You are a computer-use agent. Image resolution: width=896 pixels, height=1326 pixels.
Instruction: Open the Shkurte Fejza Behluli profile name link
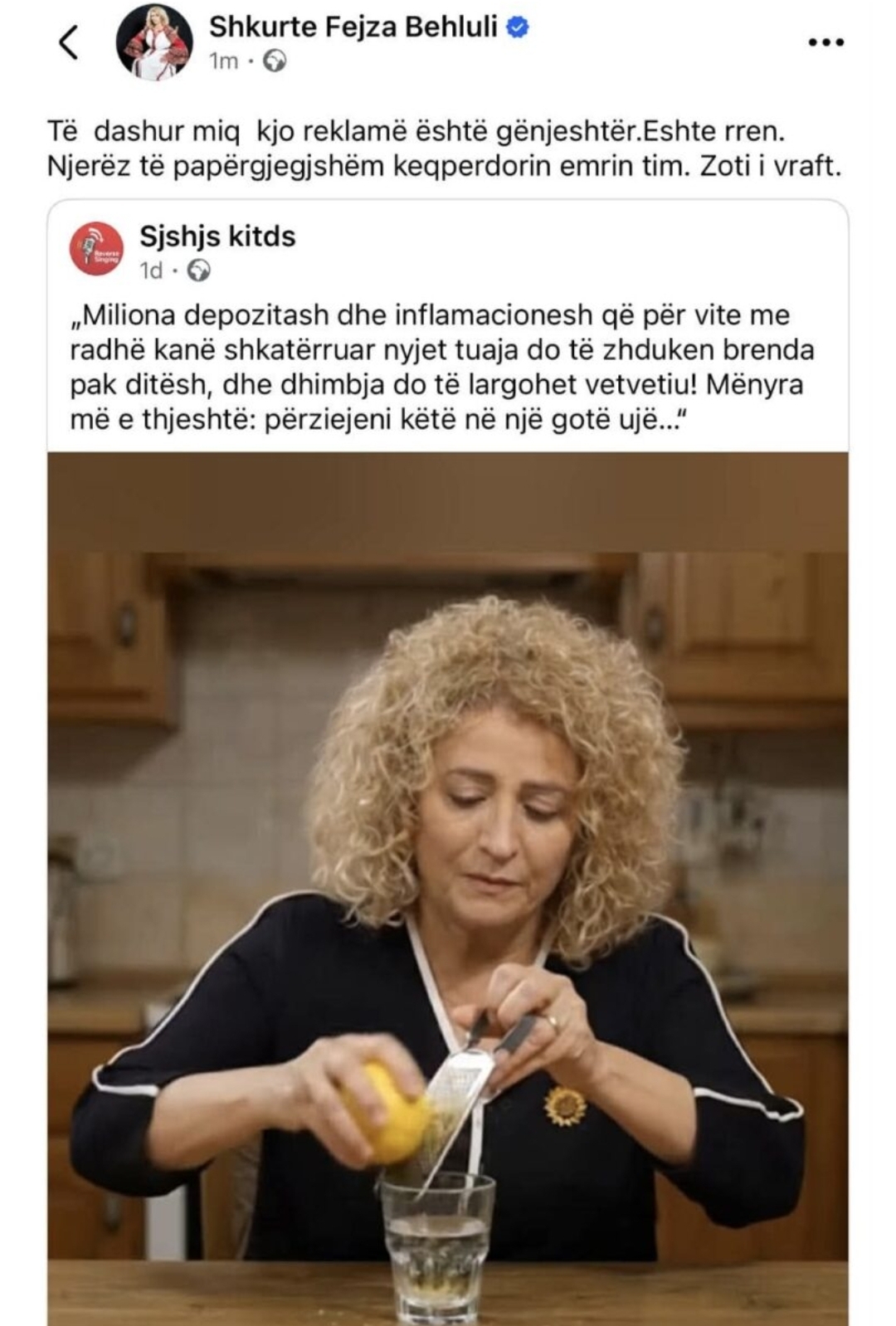coord(353,27)
